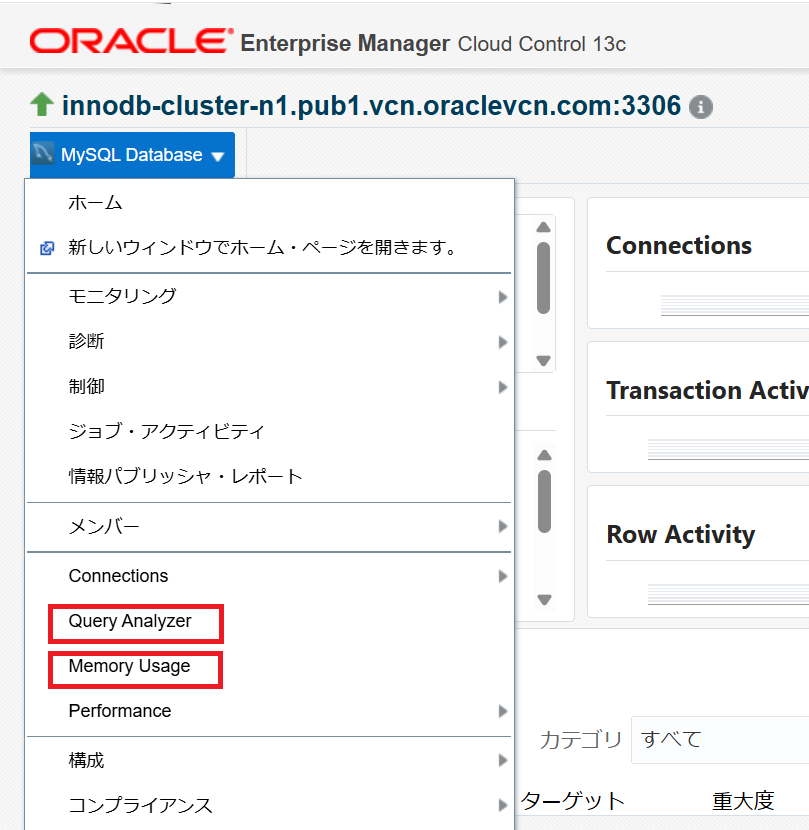Open the MySQL Database dropdown menu
The image size is (809, 830).
pos(132,155)
